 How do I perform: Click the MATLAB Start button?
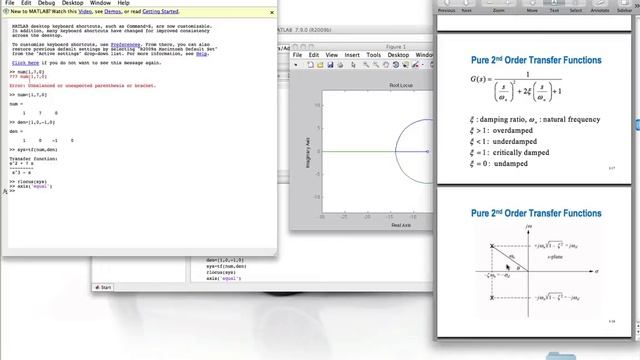103,287
